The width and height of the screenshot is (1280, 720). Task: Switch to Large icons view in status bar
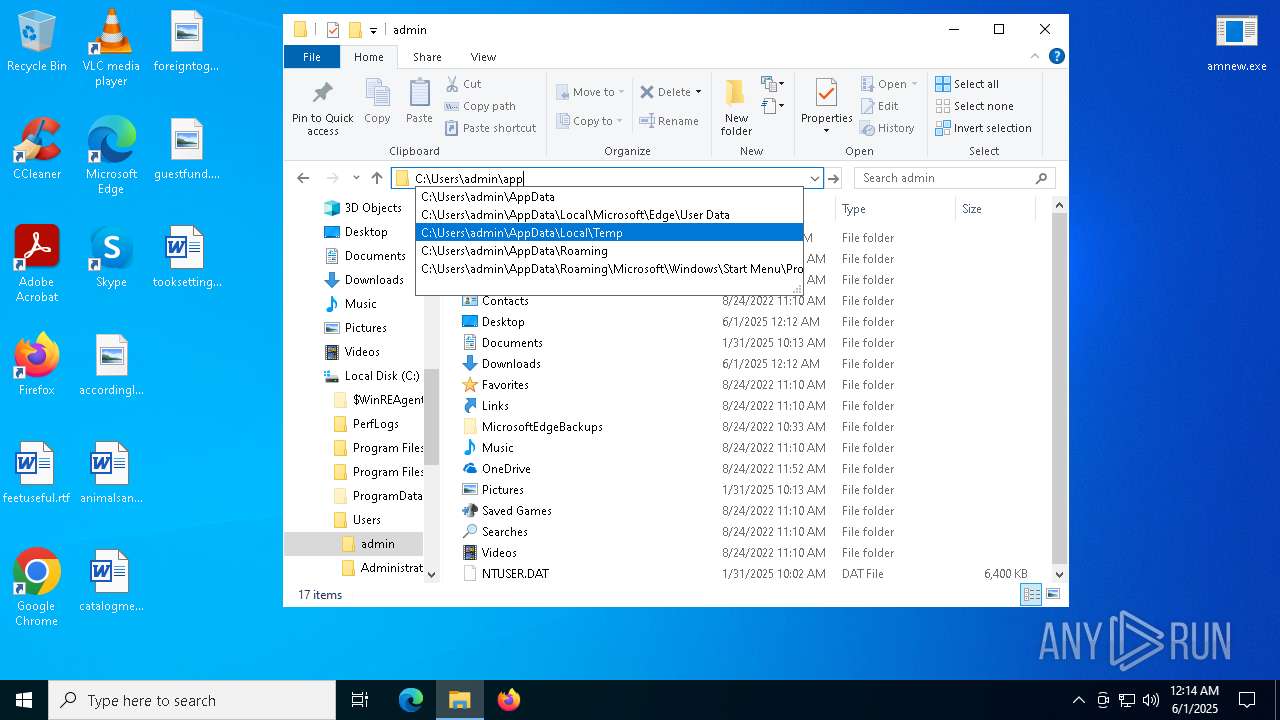[x=1052, y=594]
